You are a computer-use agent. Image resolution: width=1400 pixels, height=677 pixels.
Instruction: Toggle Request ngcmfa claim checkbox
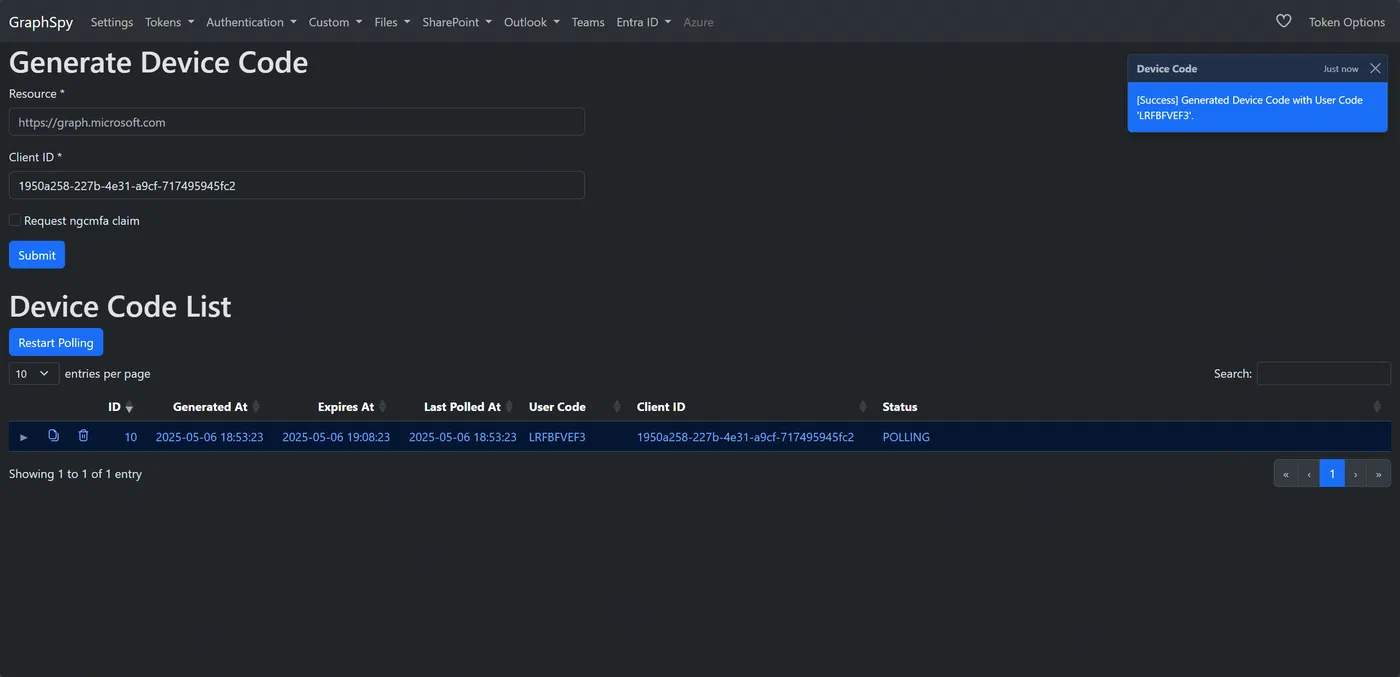pyautogui.click(x=15, y=220)
